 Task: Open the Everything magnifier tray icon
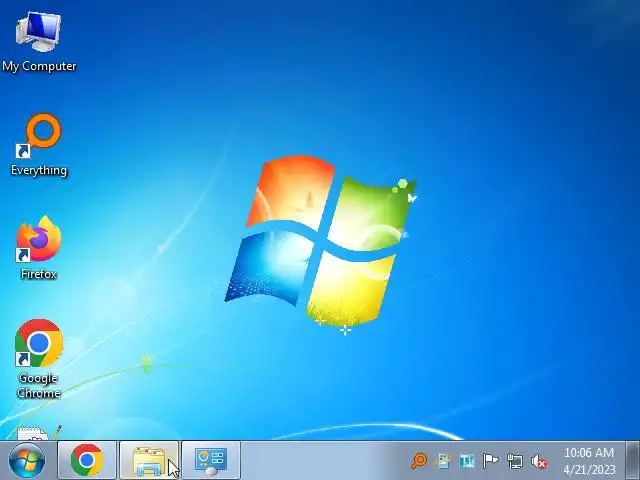419,461
